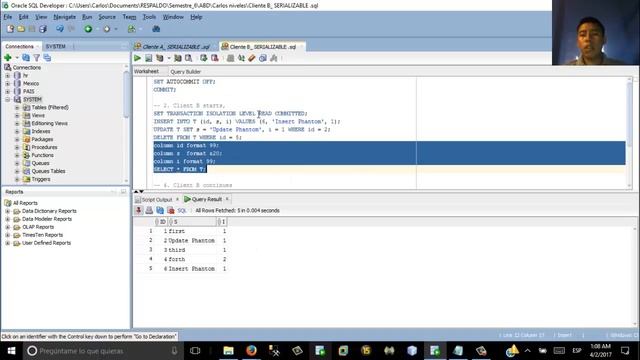Click the ID column header in results
The image size is (640, 360).
pyautogui.click(x=160, y=222)
